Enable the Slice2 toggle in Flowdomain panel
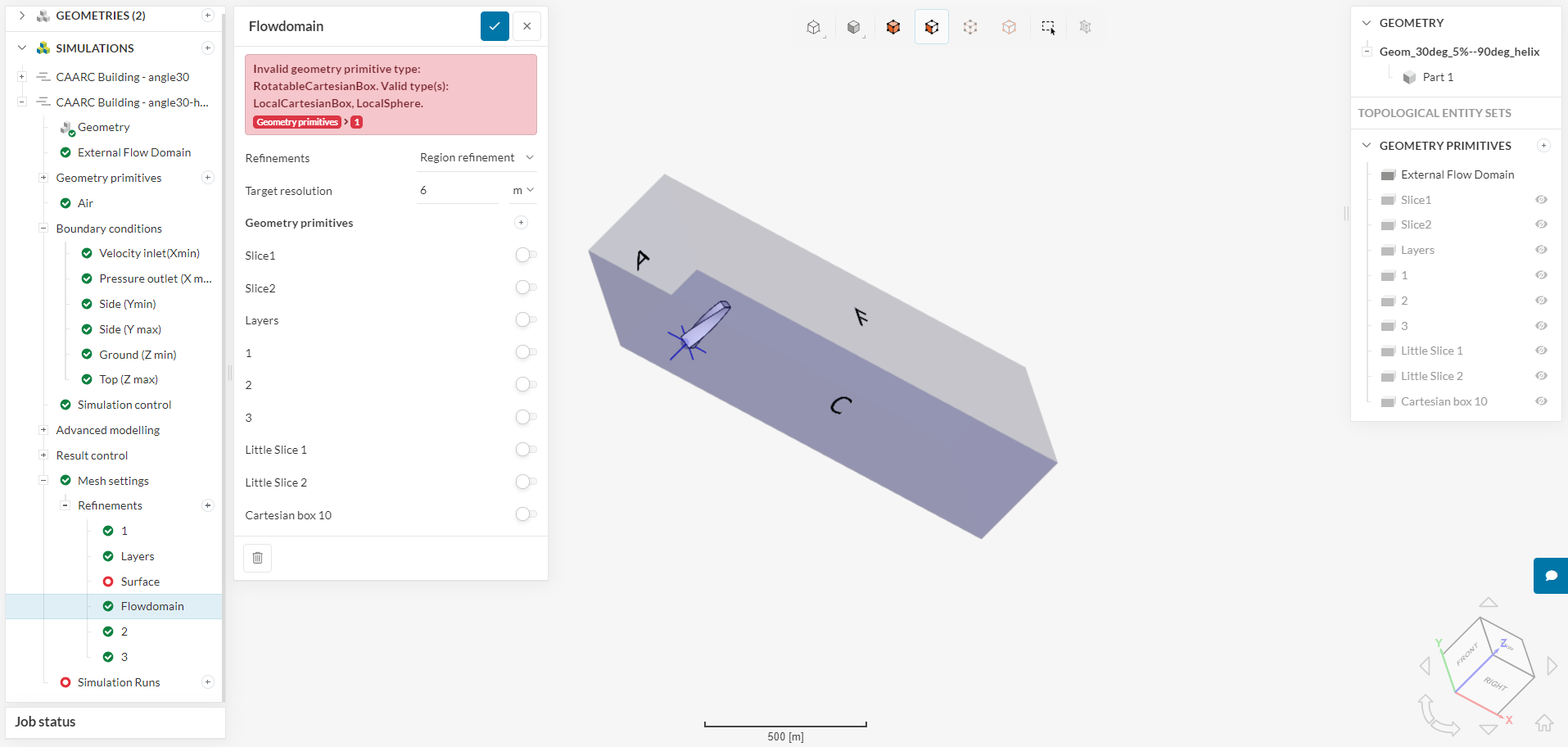The width and height of the screenshot is (1568, 747). pyautogui.click(x=526, y=287)
